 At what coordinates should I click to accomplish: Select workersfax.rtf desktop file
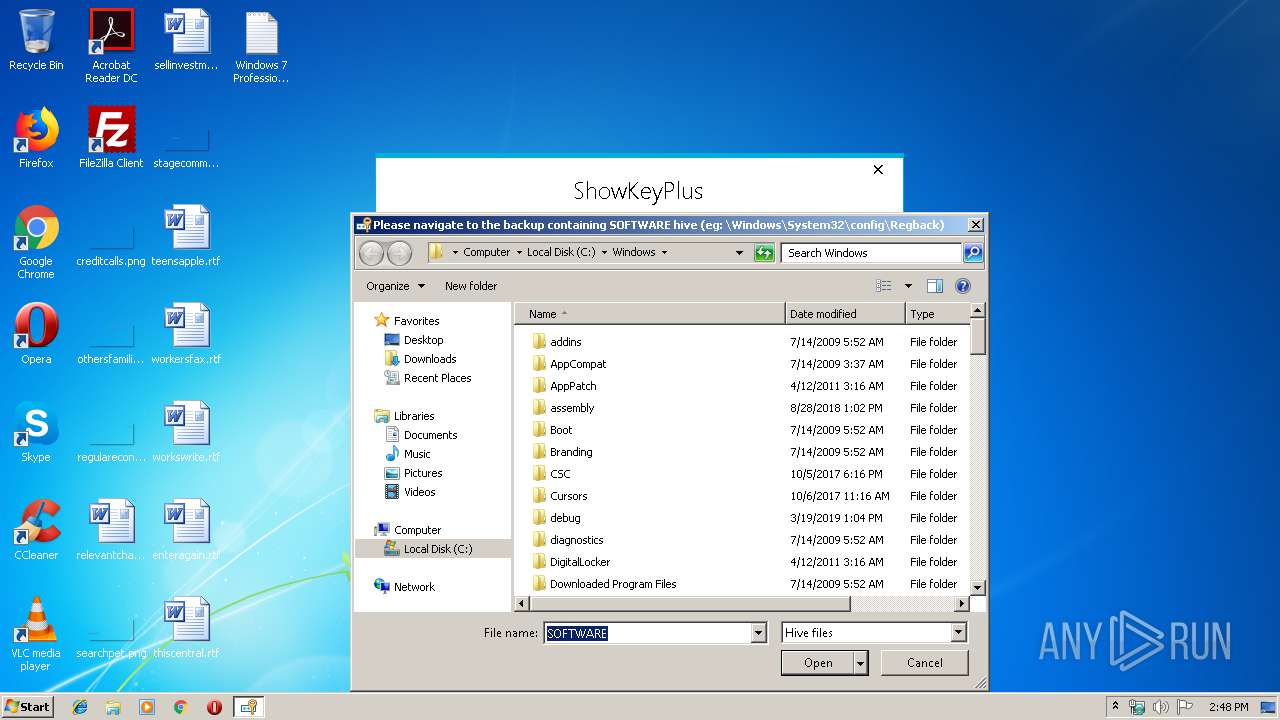pyautogui.click(x=186, y=334)
